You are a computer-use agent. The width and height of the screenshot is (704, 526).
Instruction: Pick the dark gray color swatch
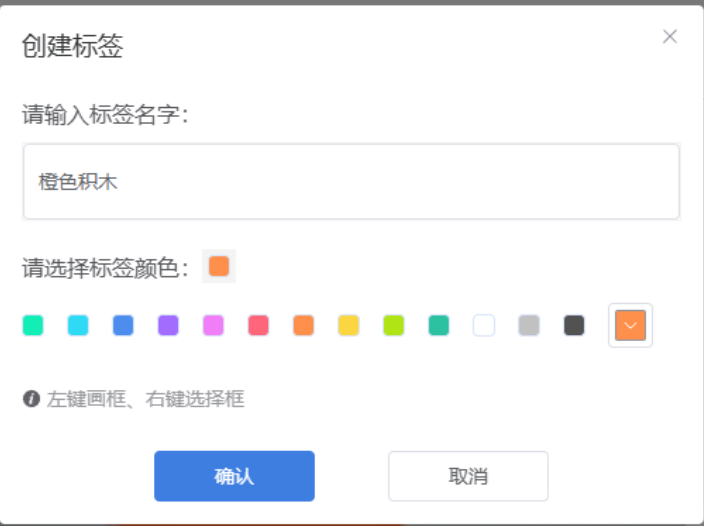pyautogui.click(x=574, y=325)
